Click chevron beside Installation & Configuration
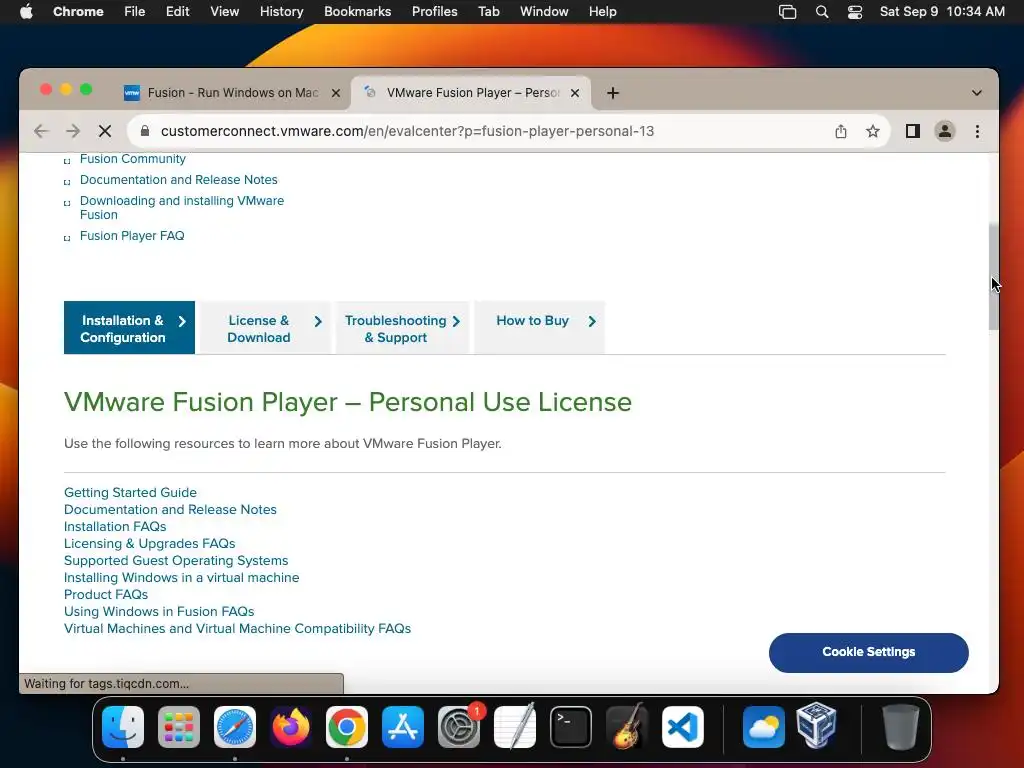 click(x=182, y=321)
